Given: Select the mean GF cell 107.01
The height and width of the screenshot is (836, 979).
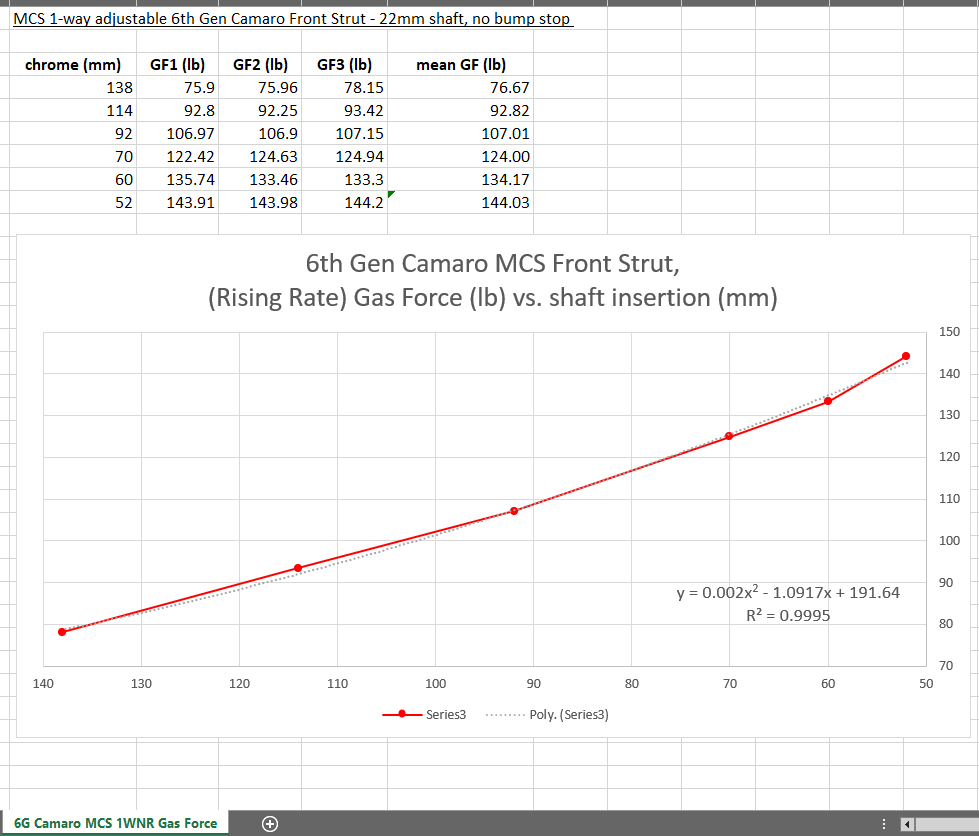Looking at the screenshot, I should [461, 134].
